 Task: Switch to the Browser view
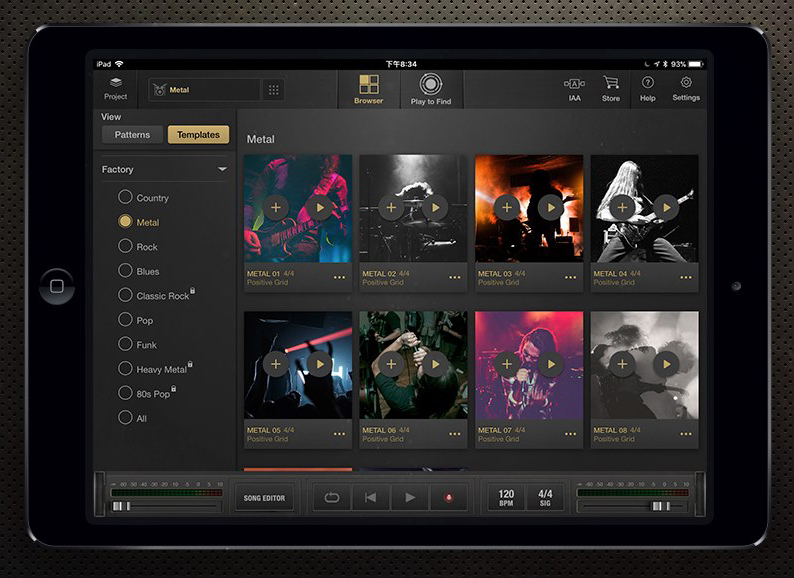369,90
